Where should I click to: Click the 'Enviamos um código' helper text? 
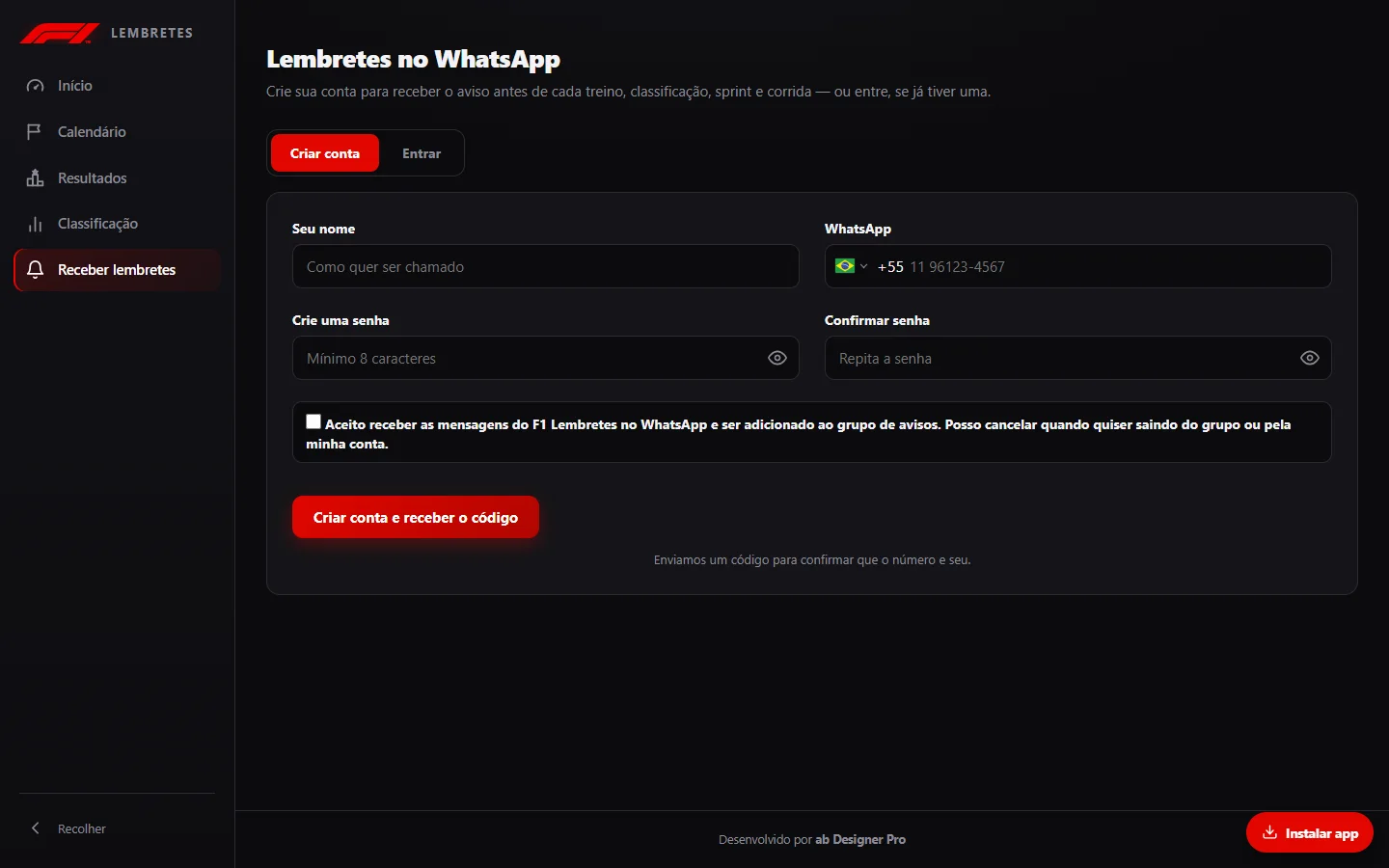point(812,559)
